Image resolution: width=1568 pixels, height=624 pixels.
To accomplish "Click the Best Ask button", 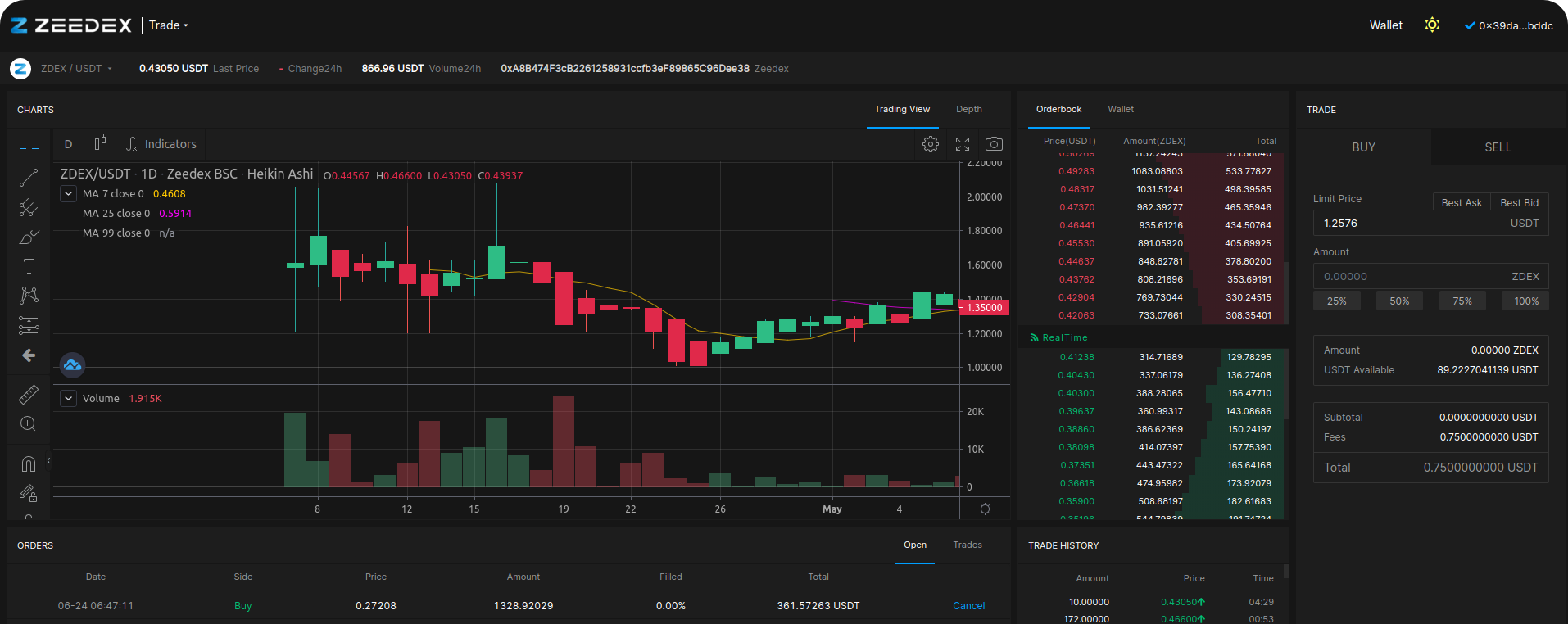I will pyautogui.click(x=1461, y=202).
